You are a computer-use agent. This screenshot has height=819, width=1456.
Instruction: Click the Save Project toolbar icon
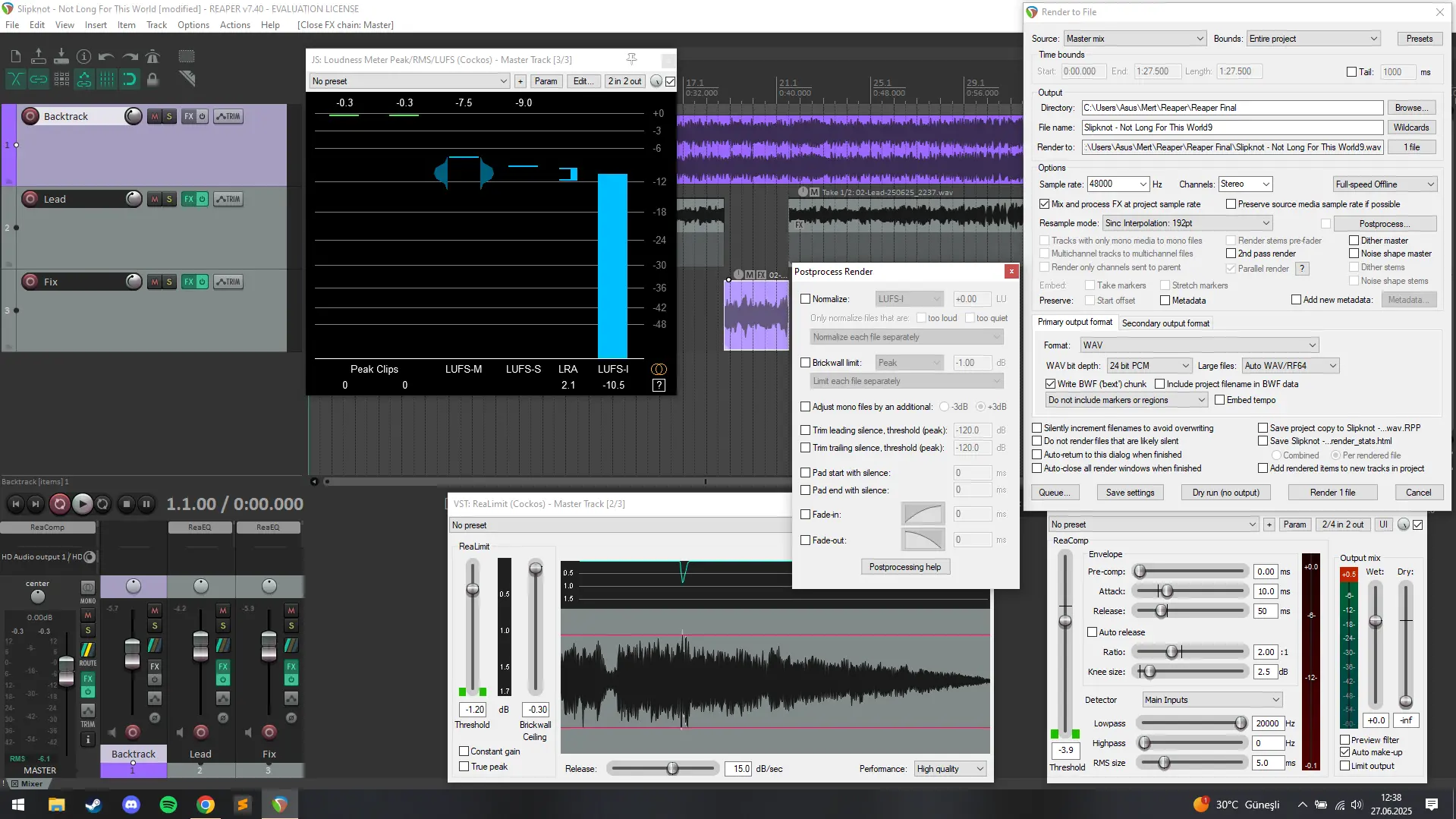click(61, 56)
